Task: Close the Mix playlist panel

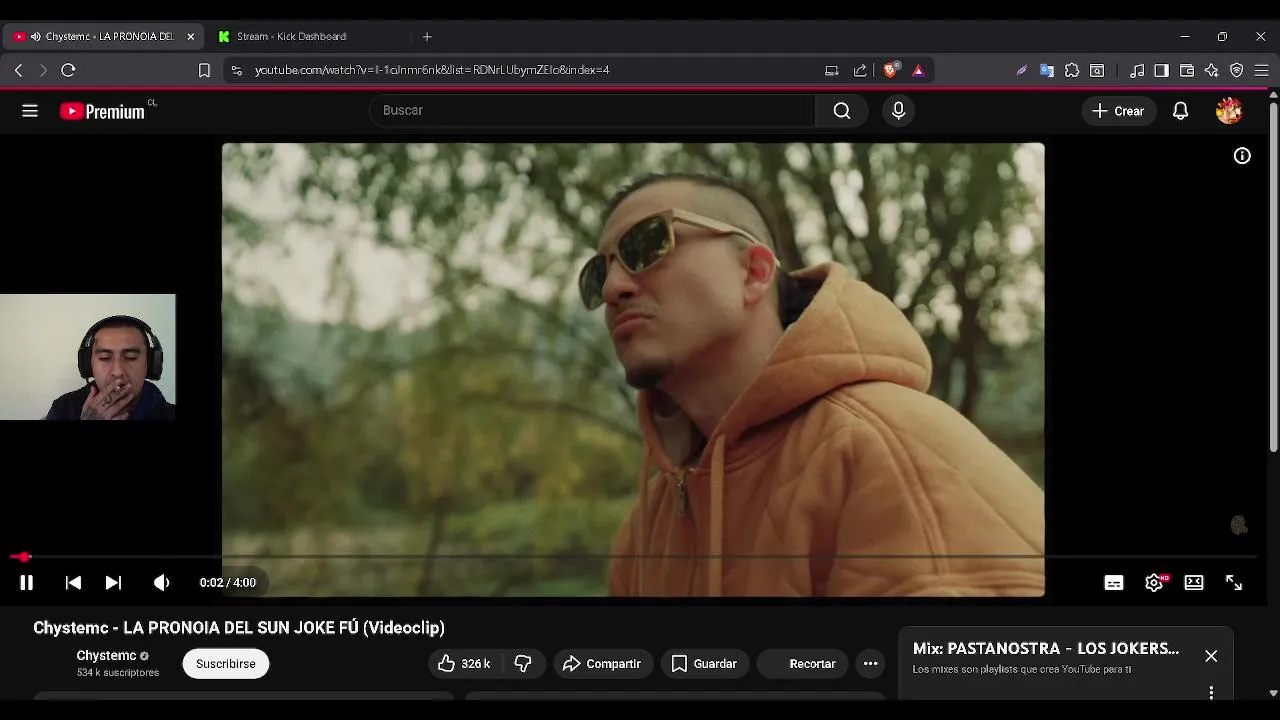Action: [x=1211, y=656]
